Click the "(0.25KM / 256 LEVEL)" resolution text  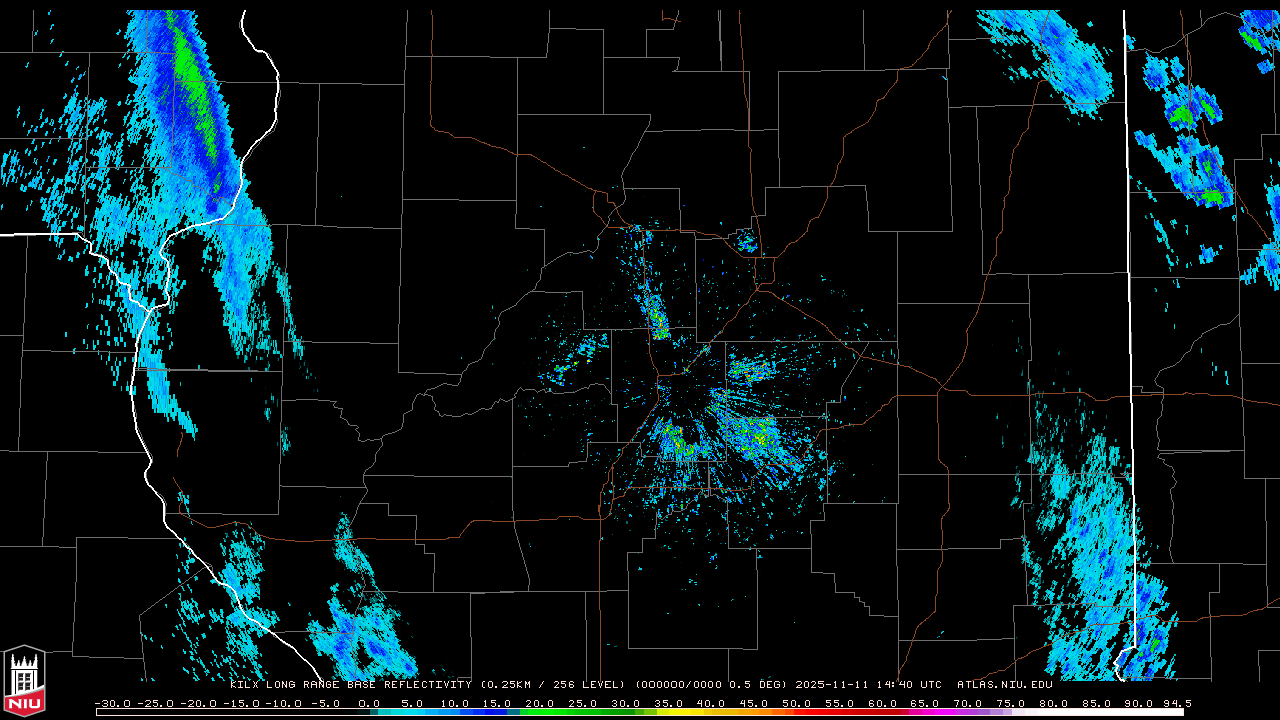click(553, 685)
